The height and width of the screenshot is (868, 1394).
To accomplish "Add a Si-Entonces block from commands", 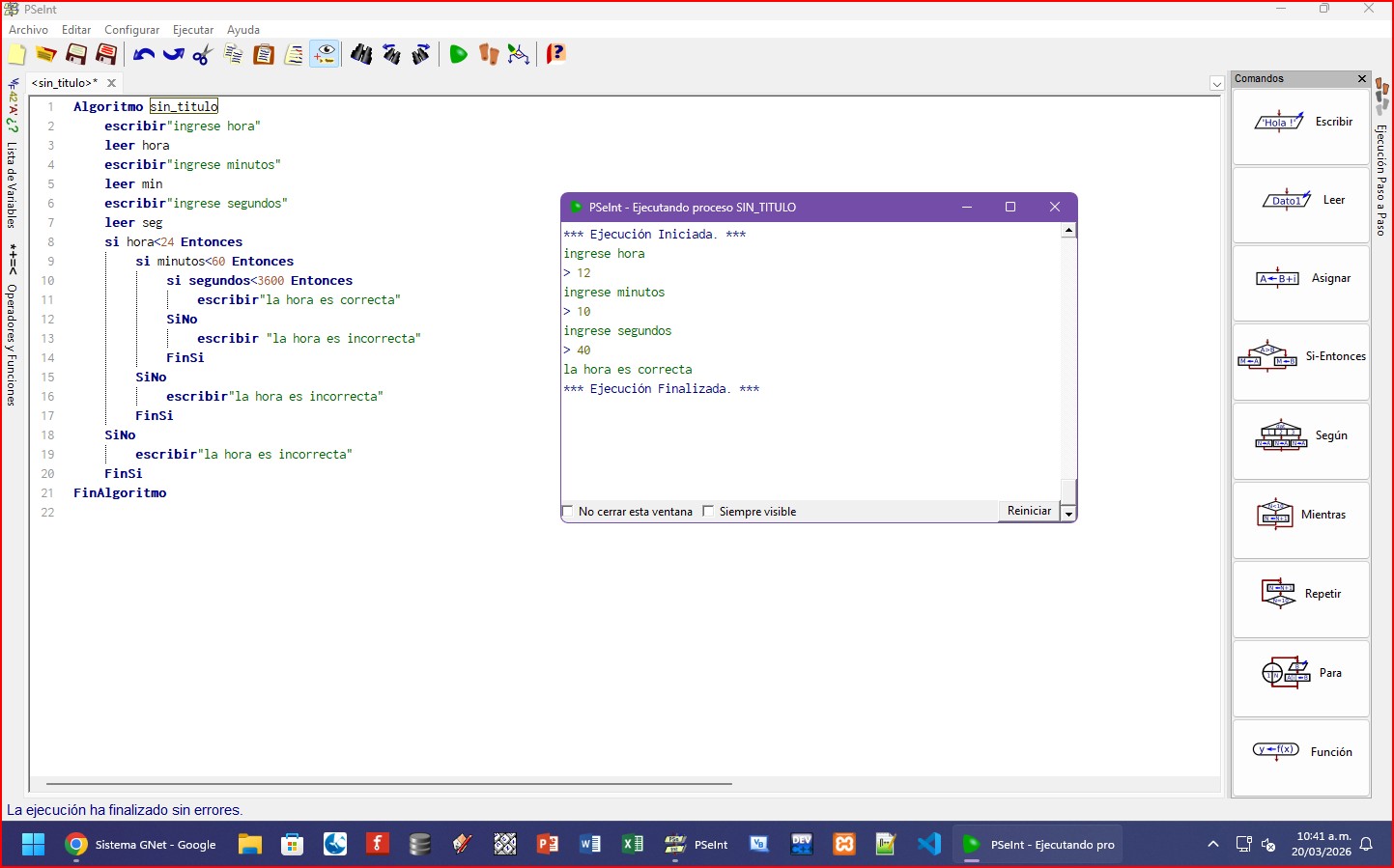I will (x=1301, y=357).
